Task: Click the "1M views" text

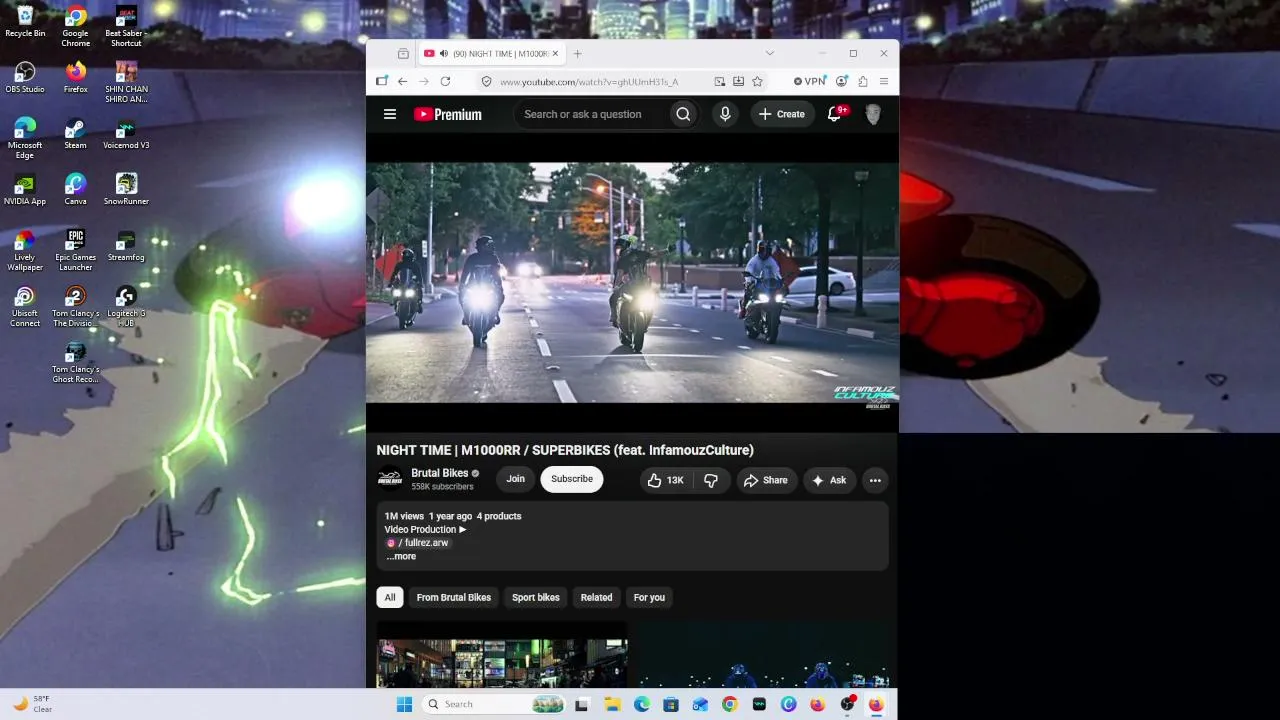Action: tap(404, 516)
